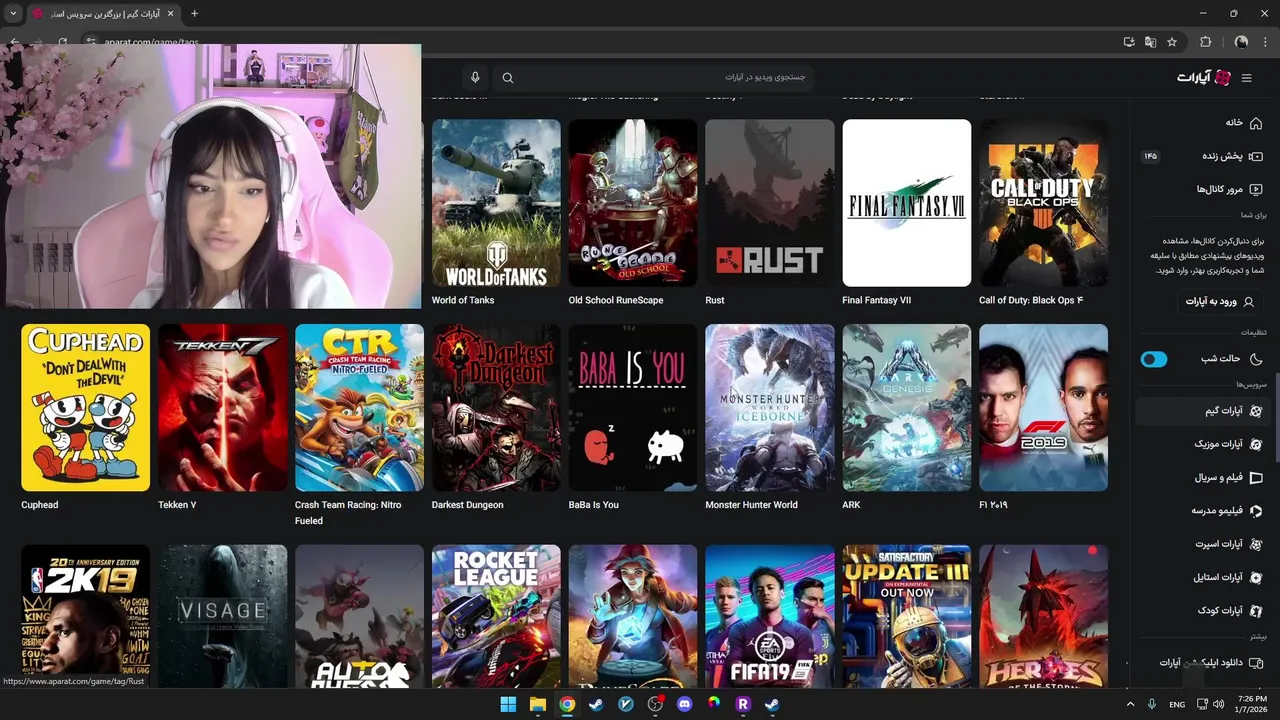Image resolution: width=1280 pixels, height=720 pixels.
Task: Click the 'World of Tanks' title text
Action: click(463, 300)
